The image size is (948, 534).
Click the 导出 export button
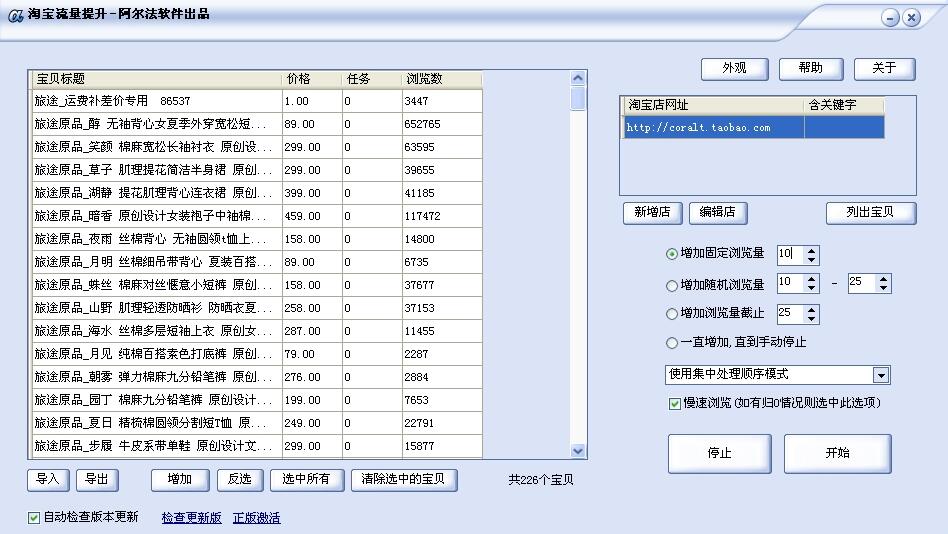click(97, 480)
